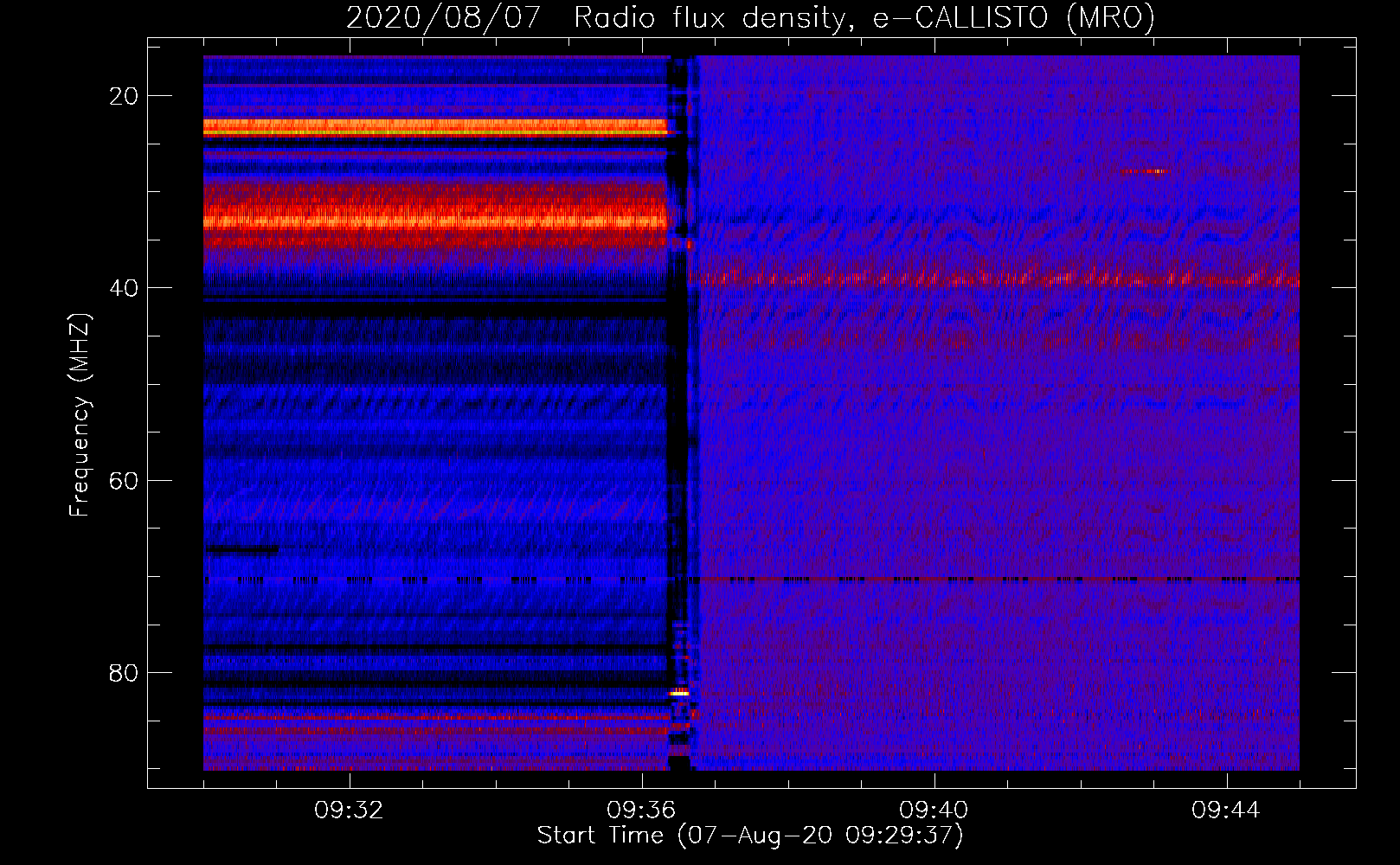Image resolution: width=1400 pixels, height=865 pixels.
Task: Click the time tick label 09:44
Action: click(1226, 811)
